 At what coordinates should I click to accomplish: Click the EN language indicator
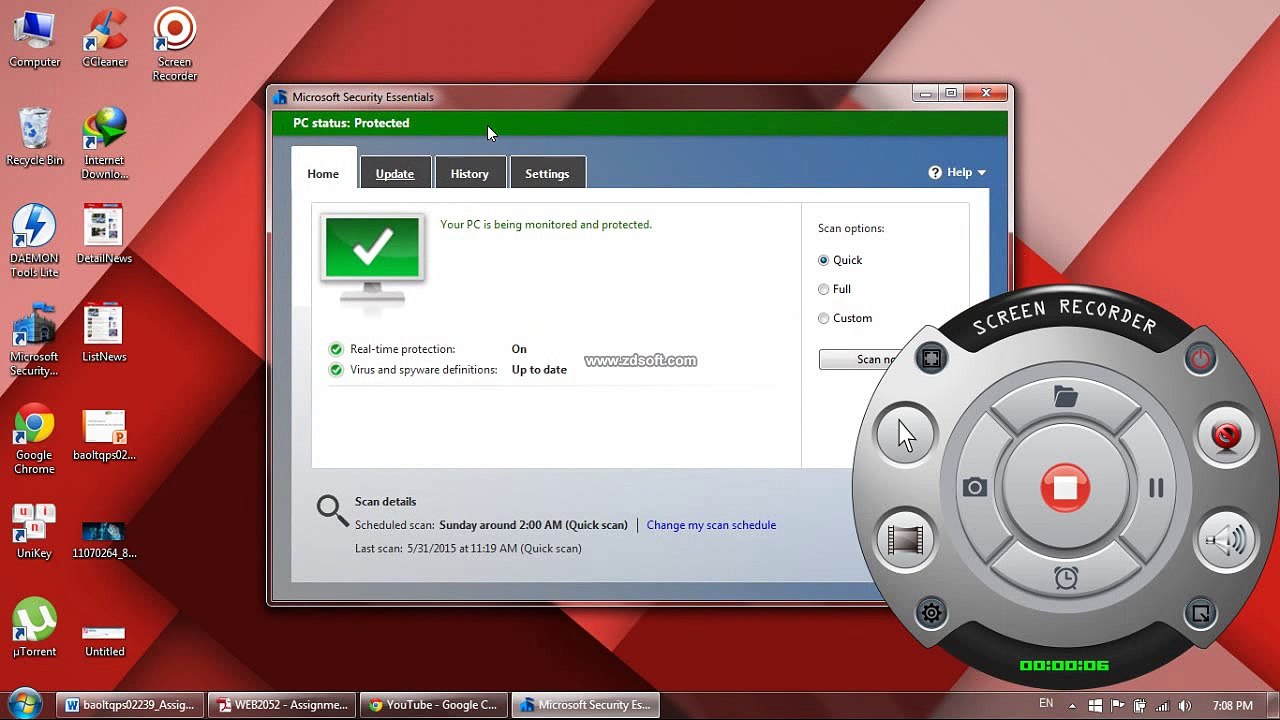[x=1046, y=704]
